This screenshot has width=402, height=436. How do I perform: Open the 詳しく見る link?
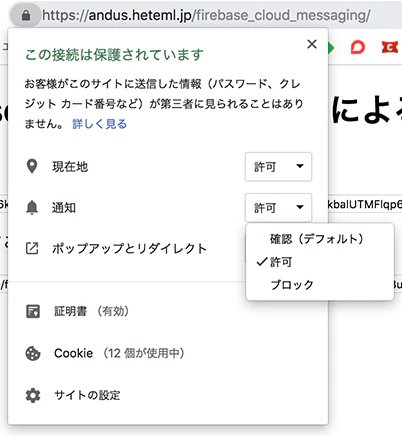pyautogui.click(x=100, y=124)
